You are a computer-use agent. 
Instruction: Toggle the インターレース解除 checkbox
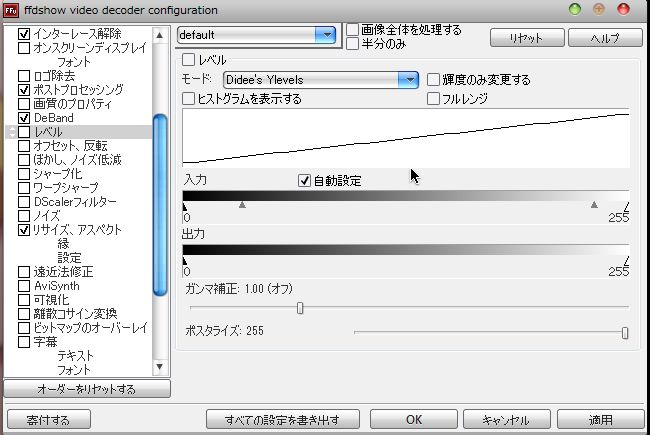pos(24,34)
